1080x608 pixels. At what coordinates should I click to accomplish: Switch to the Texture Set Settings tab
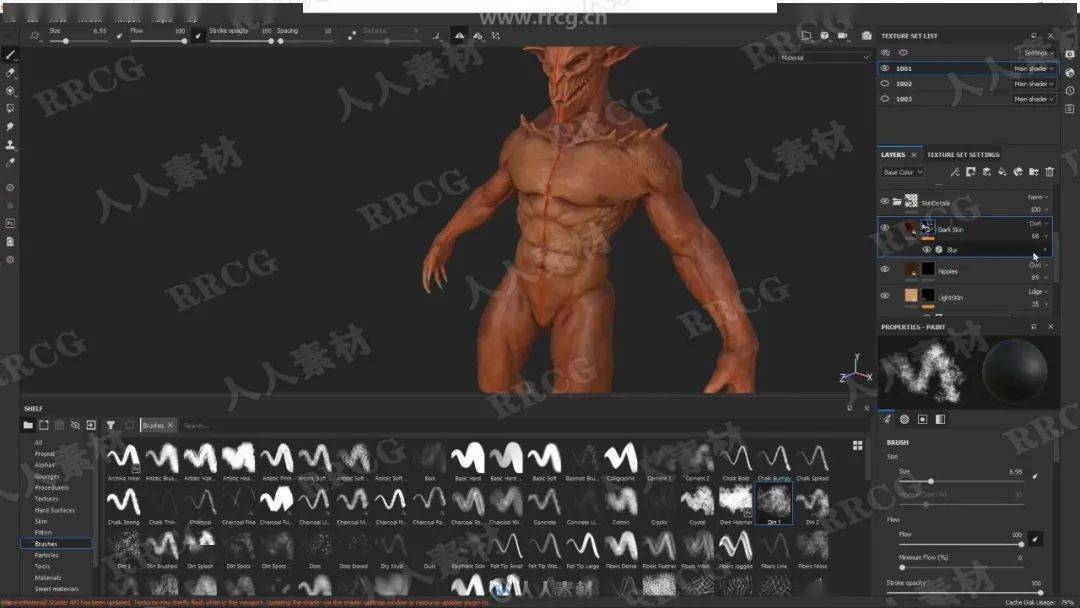point(962,155)
